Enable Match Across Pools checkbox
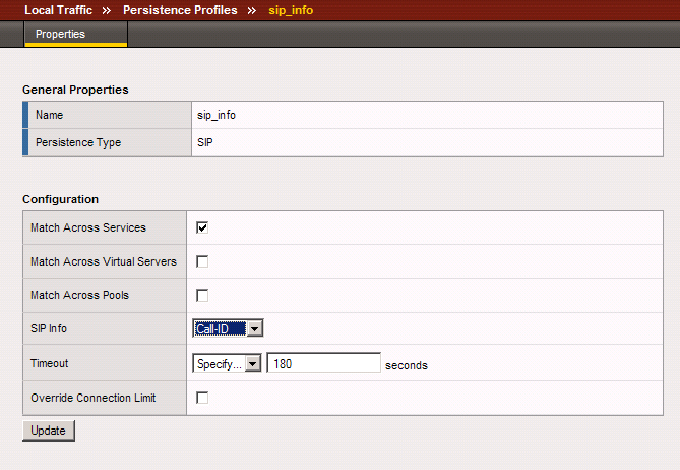The height and width of the screenshot is (470, 680). click(x=202, y=296)
